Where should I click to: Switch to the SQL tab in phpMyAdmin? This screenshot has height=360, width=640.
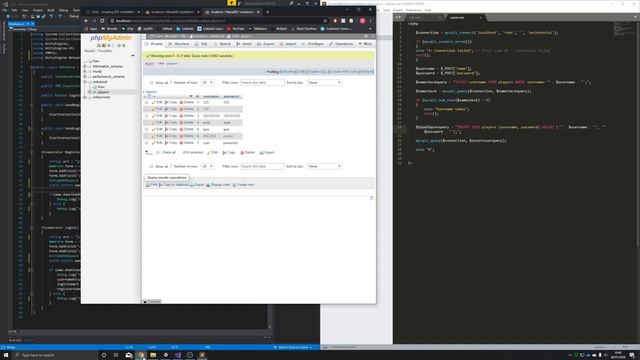tap(202, 44)
